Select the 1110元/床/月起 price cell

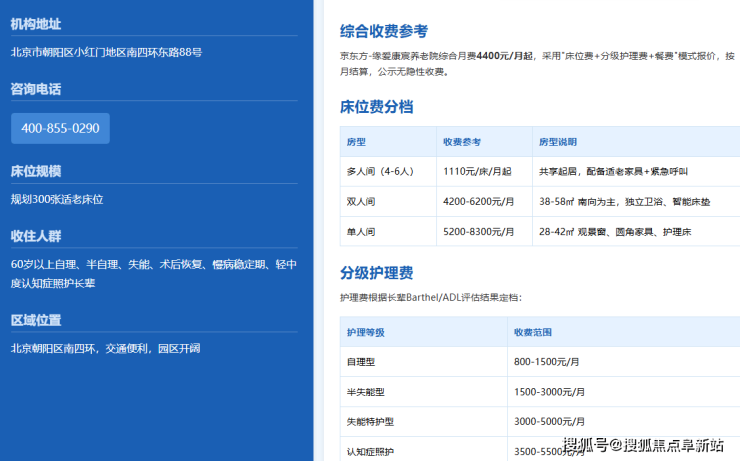click(484, 172)
